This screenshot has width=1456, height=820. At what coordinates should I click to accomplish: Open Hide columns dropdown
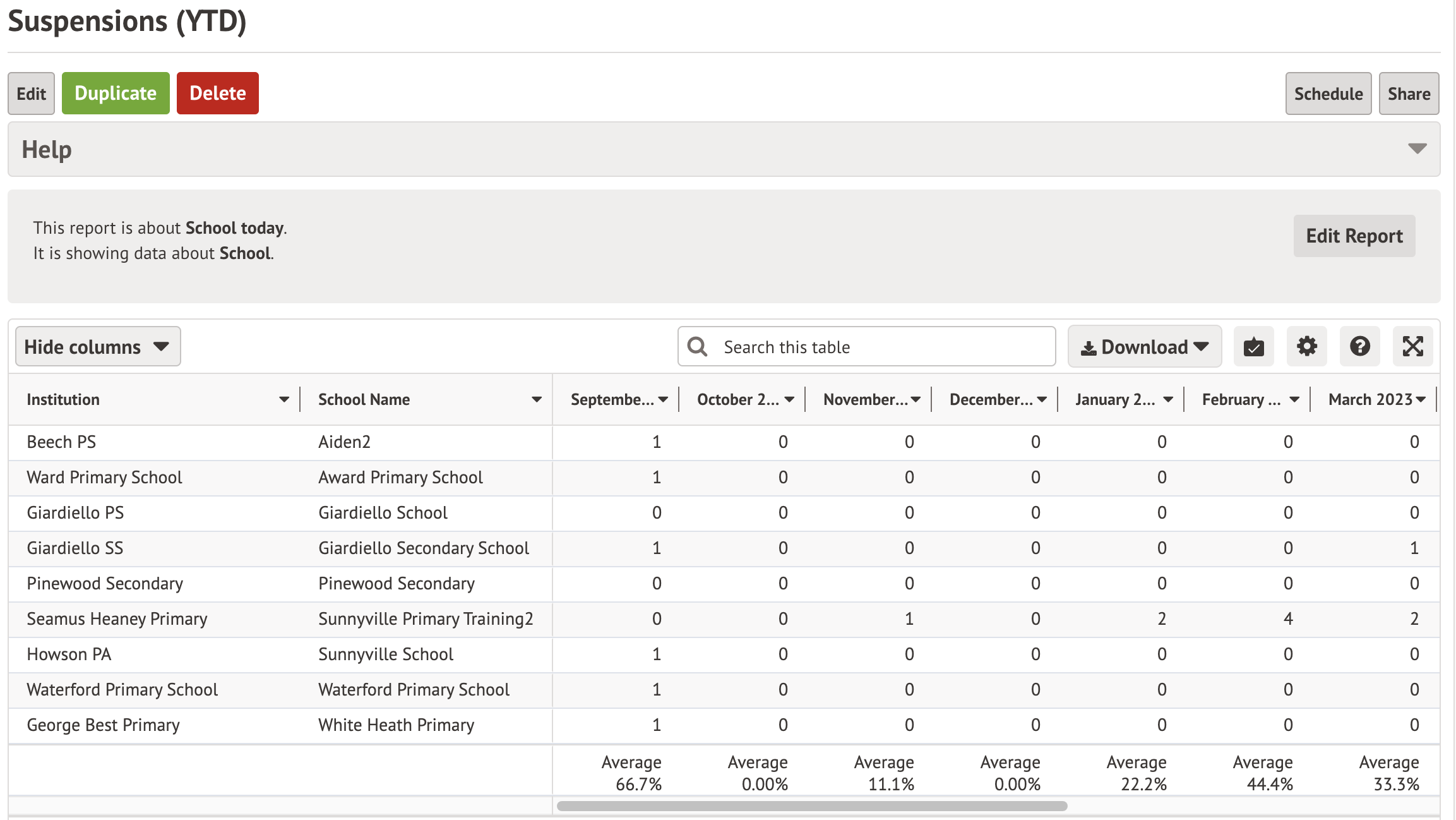(x=98, y=347)
